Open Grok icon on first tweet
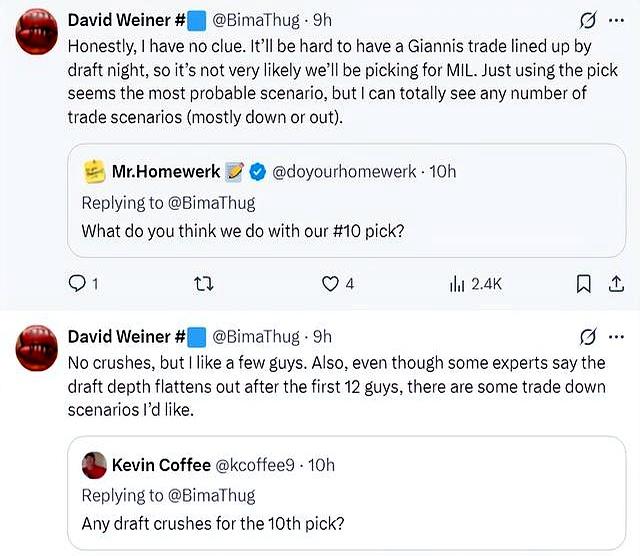640x556 pixels. pos(587,20)
